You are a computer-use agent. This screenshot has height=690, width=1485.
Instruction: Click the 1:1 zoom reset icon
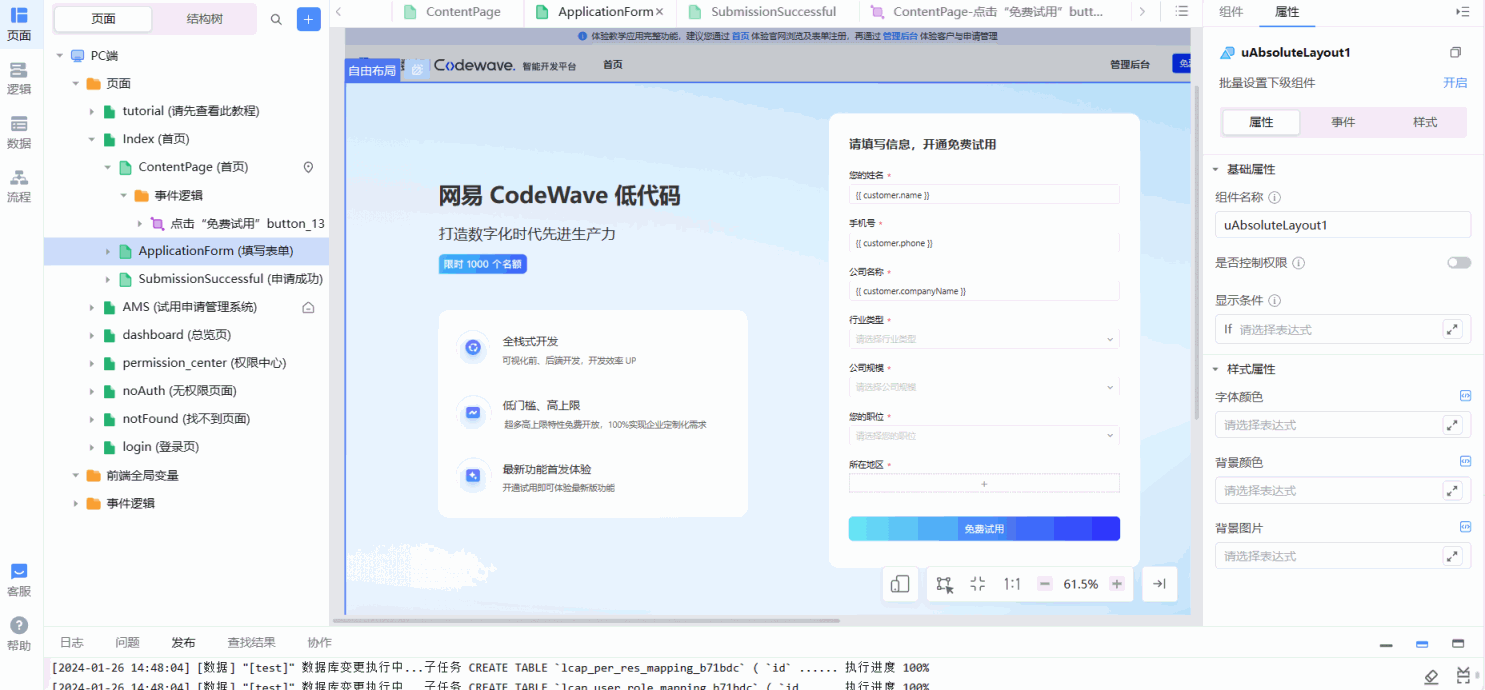pyautogui.click(x=1010, y=583)
